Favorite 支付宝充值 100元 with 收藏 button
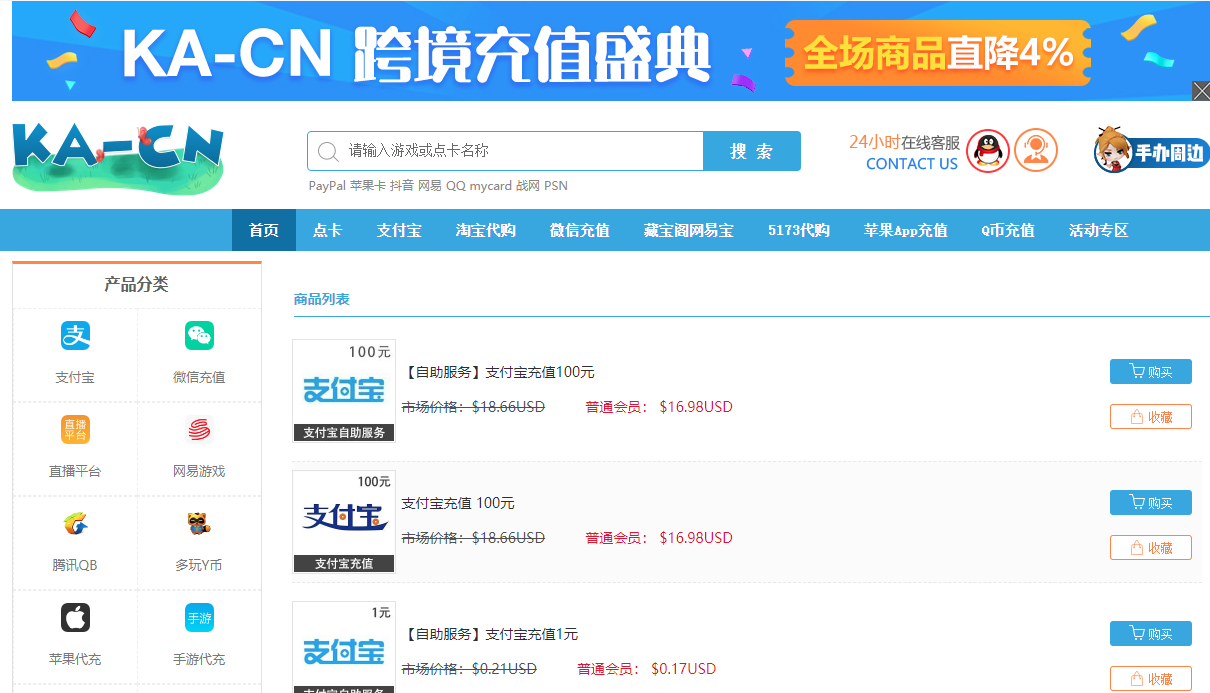This screenshot has height=693, width=1210. pyautogui.click(x=1151, y=547)
